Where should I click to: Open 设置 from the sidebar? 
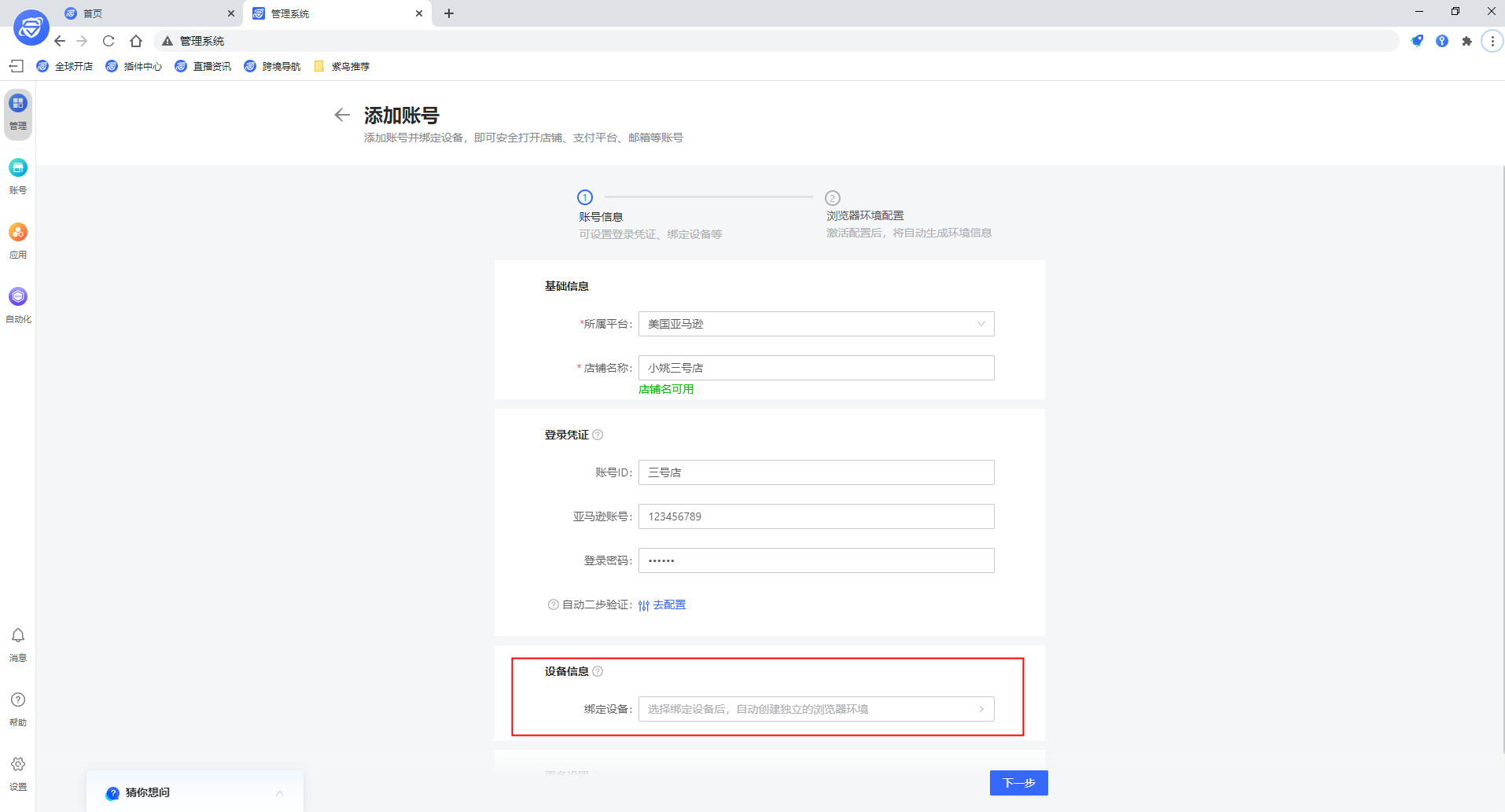pos(17,771)
